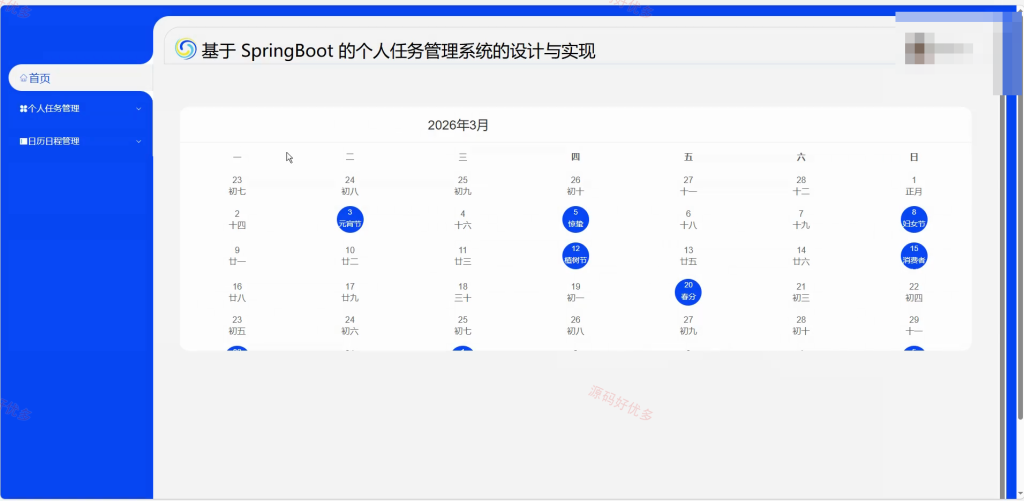Viewport: 1024px width, 501px height.
Task: Click date 7 labeled 十九
Action: coord(801,219)
